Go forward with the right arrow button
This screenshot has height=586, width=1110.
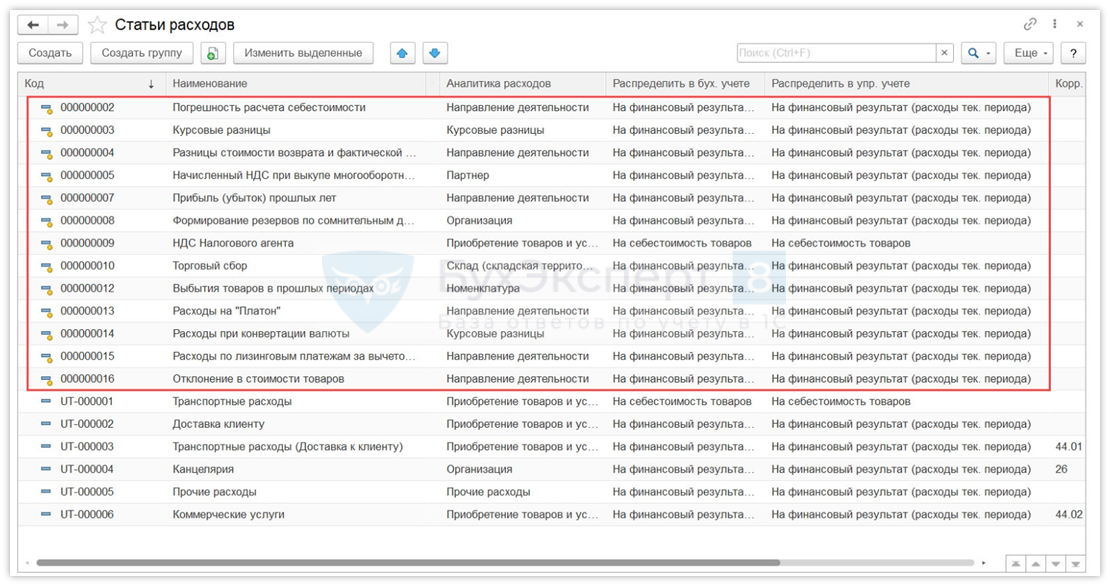pyautogui.click(x=62, y=25)
